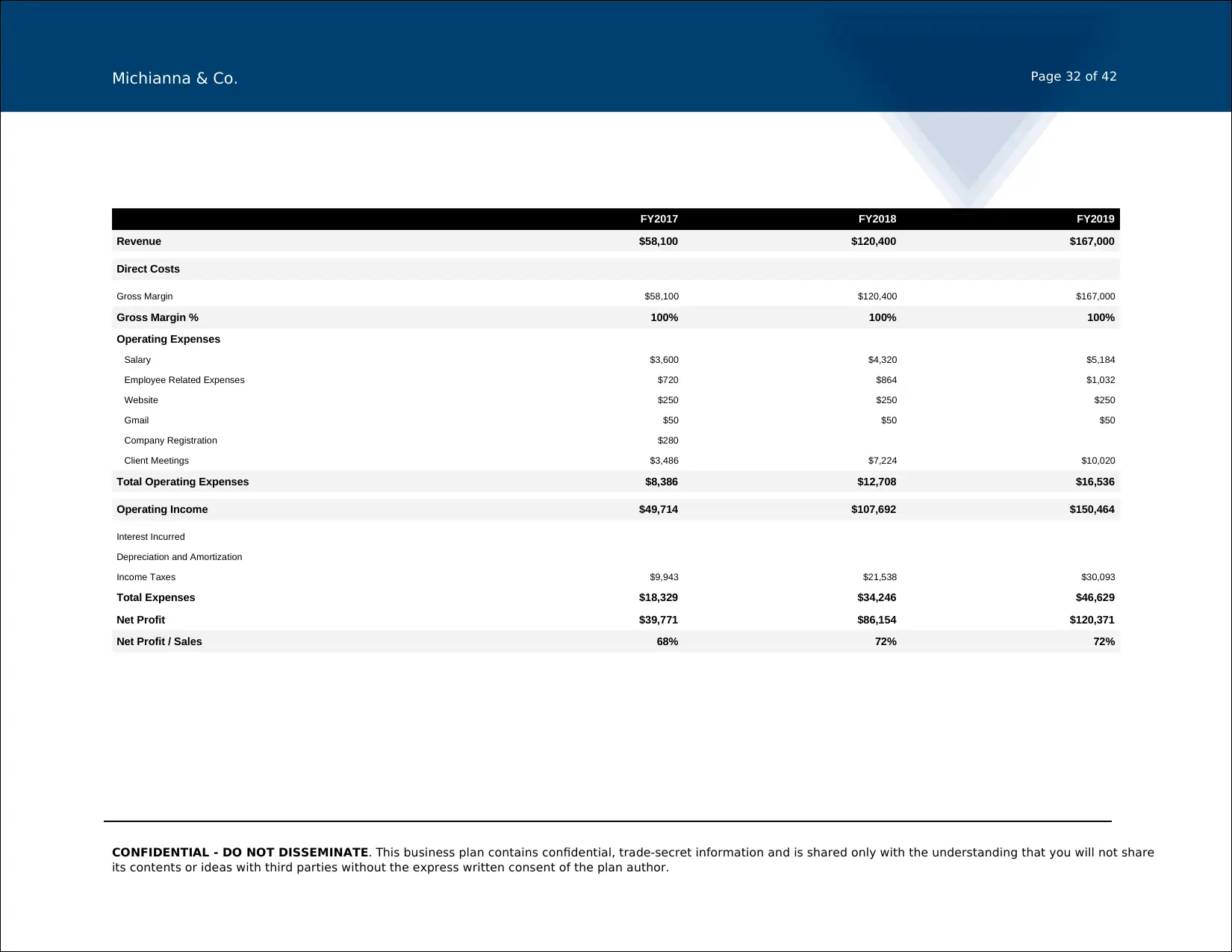Viewport: 1232px width, 952px height.
Task: Select the Client Meetings label
Action: coord(156,461)
